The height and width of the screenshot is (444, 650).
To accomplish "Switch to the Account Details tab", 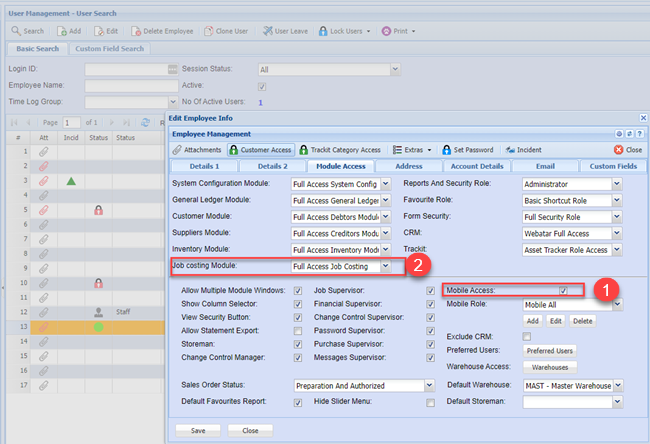I will click(476, 166).
